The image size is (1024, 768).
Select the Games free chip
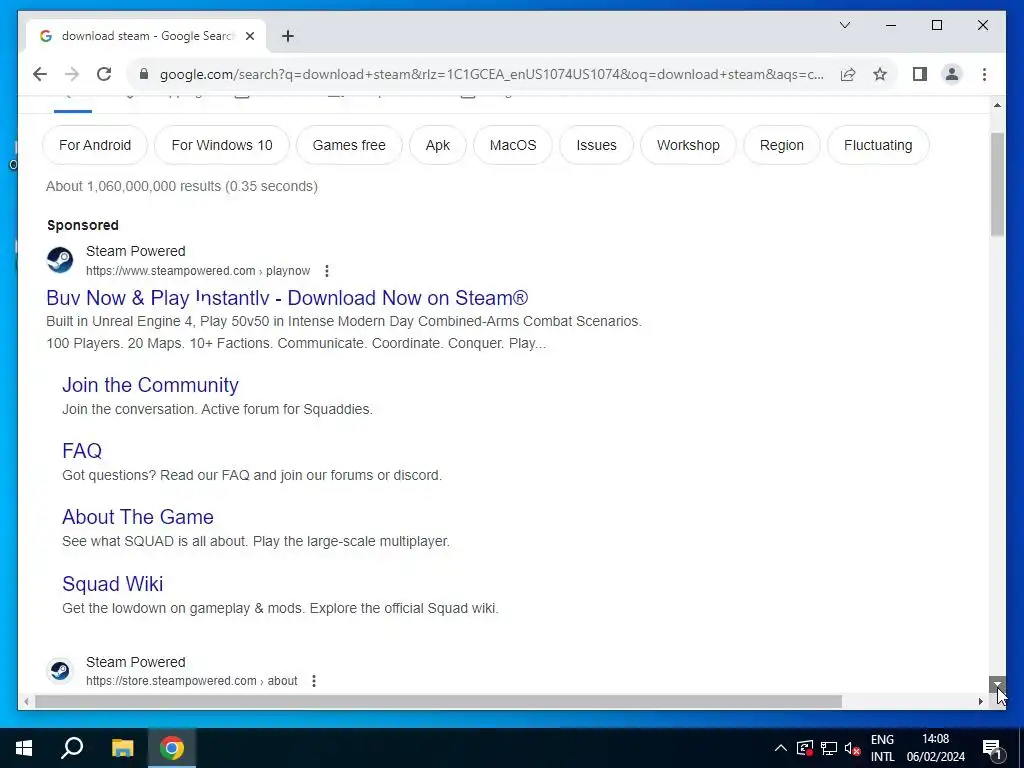click(x=349, y=145)
